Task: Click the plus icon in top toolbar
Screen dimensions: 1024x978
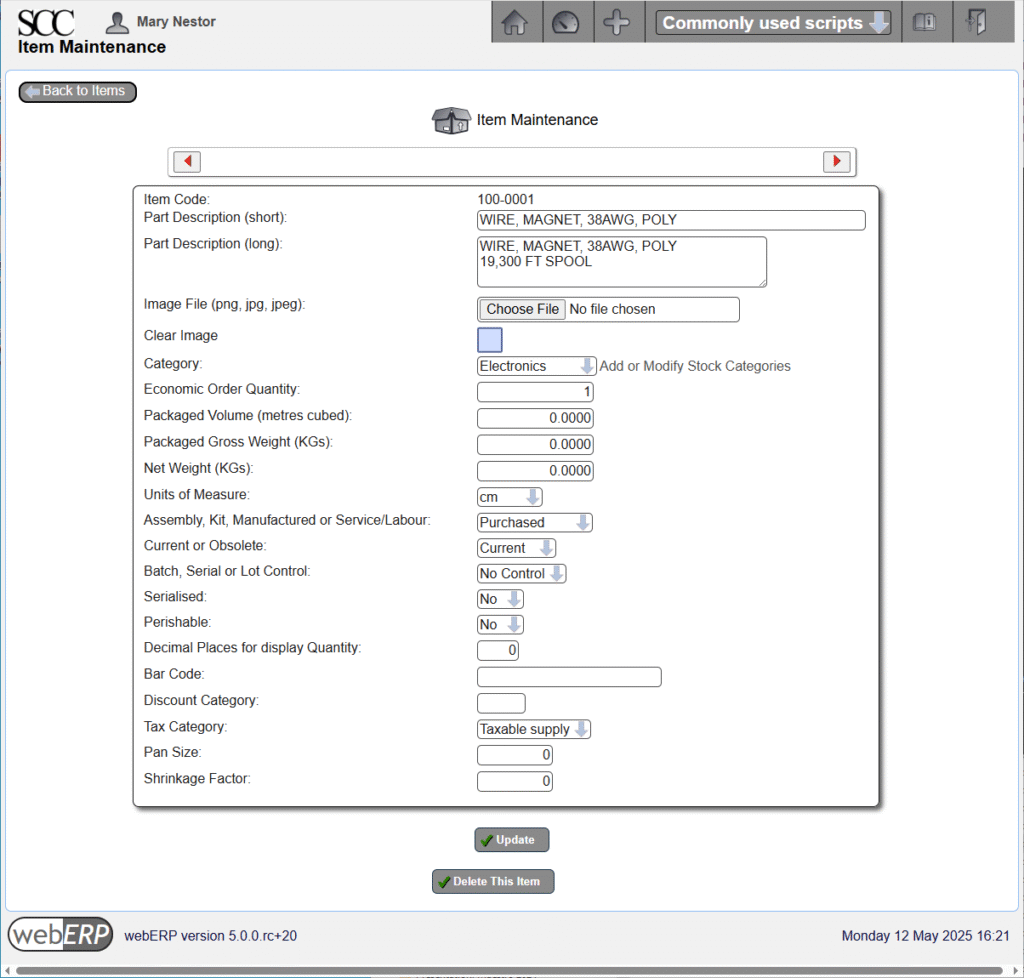Action: click(x=617, y=23)
